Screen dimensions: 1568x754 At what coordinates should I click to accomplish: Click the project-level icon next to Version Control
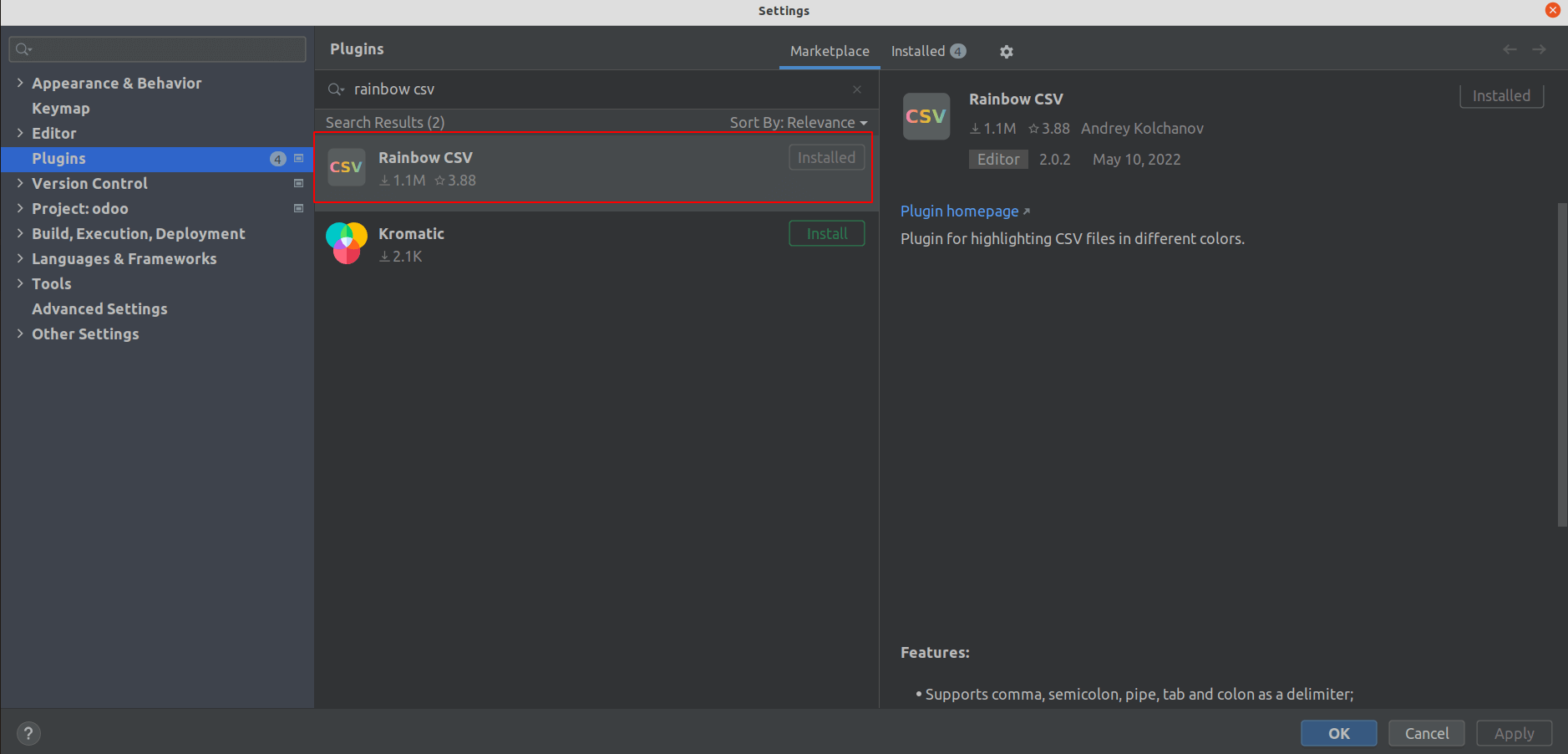[298, 183]
